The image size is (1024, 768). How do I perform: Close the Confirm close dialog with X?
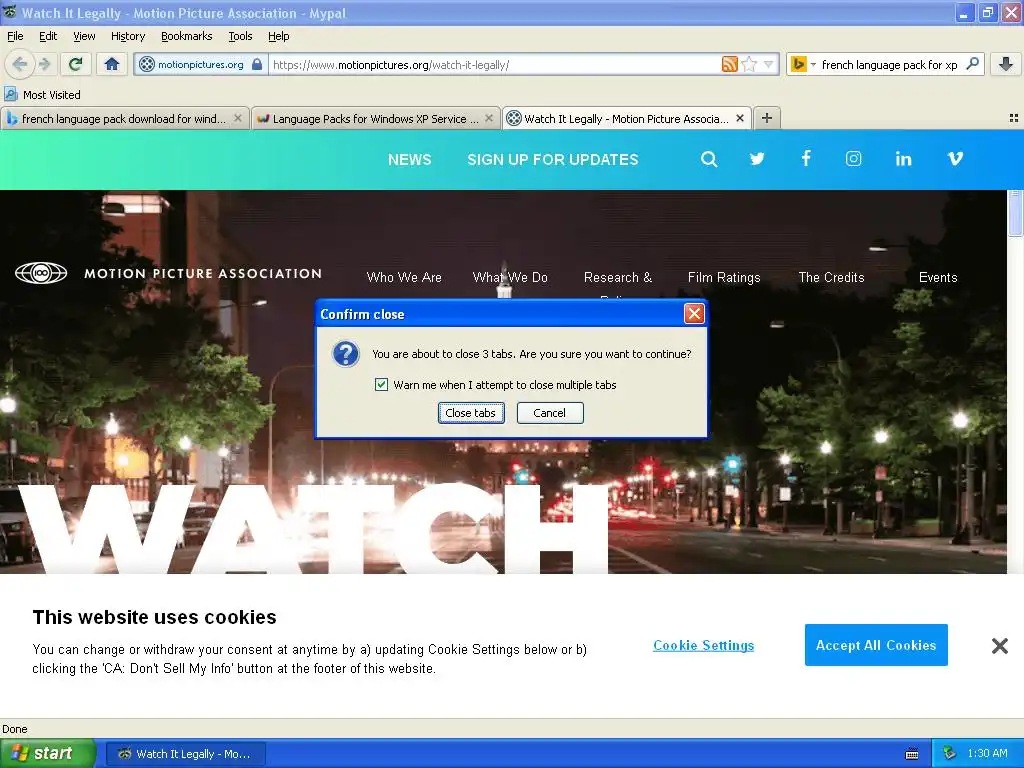point(694,314)
